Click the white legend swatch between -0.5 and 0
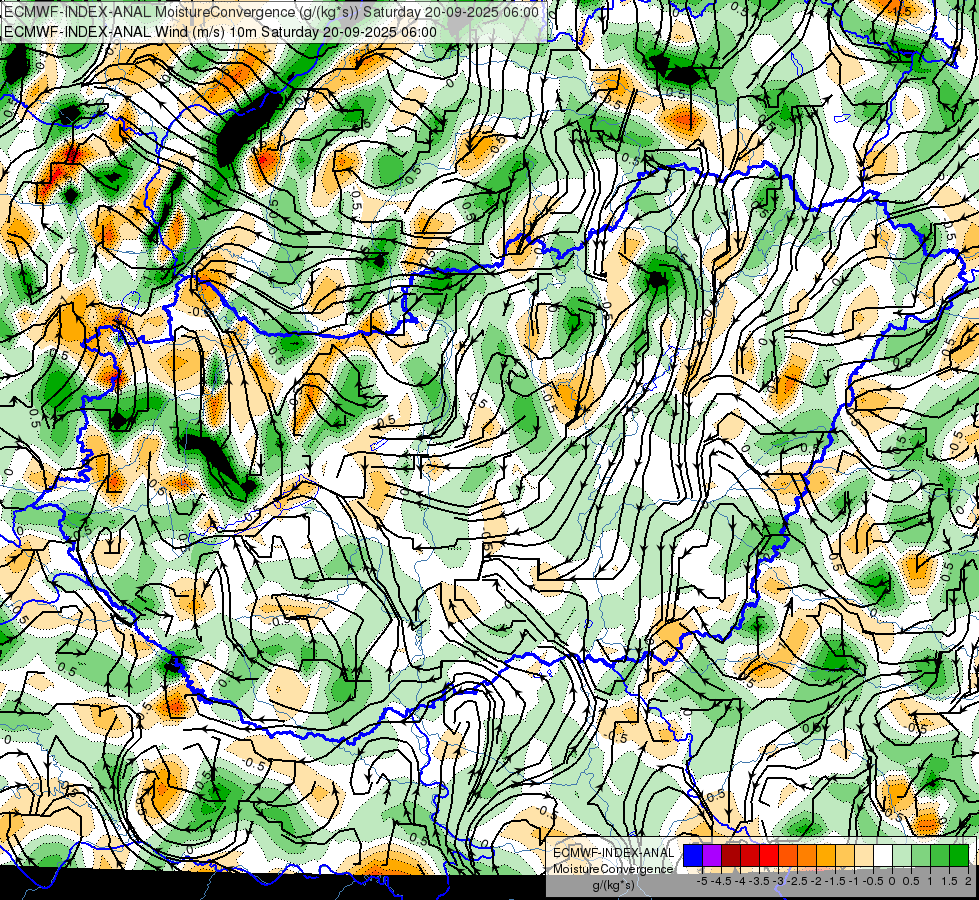Viewport: 979px width, 900px height. click(883, 856)
